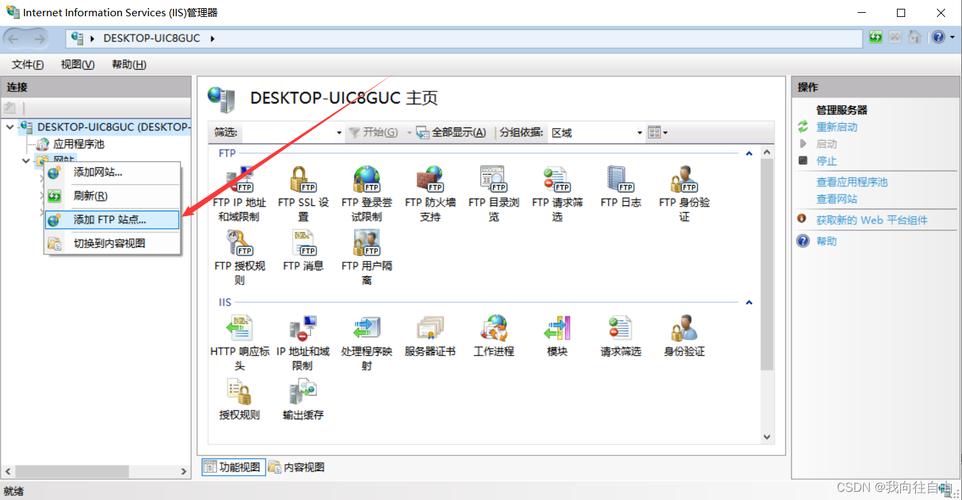
Task: Open the FTP 授权规则 icon
Action: (239, 244)
